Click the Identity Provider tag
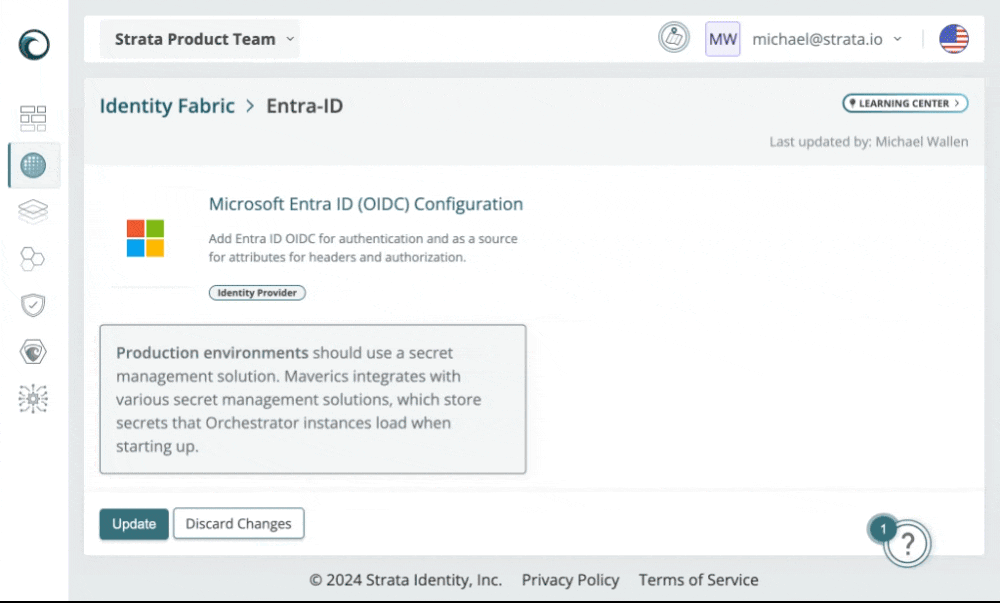Screen dimensions: 1000x603 pyautogui.click(x=257, y=293)
